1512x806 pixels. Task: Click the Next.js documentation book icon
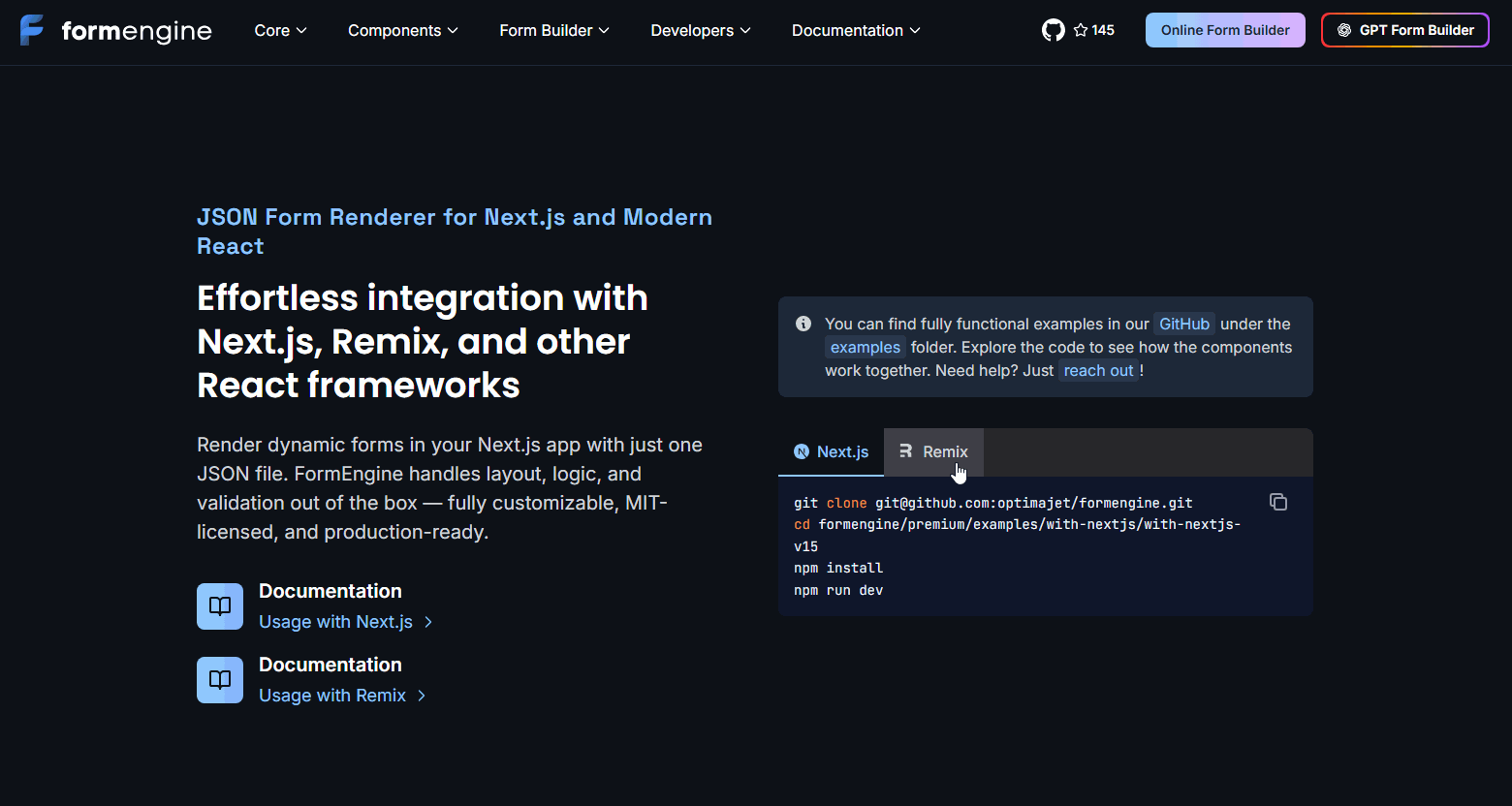click(x=220, y=606)
